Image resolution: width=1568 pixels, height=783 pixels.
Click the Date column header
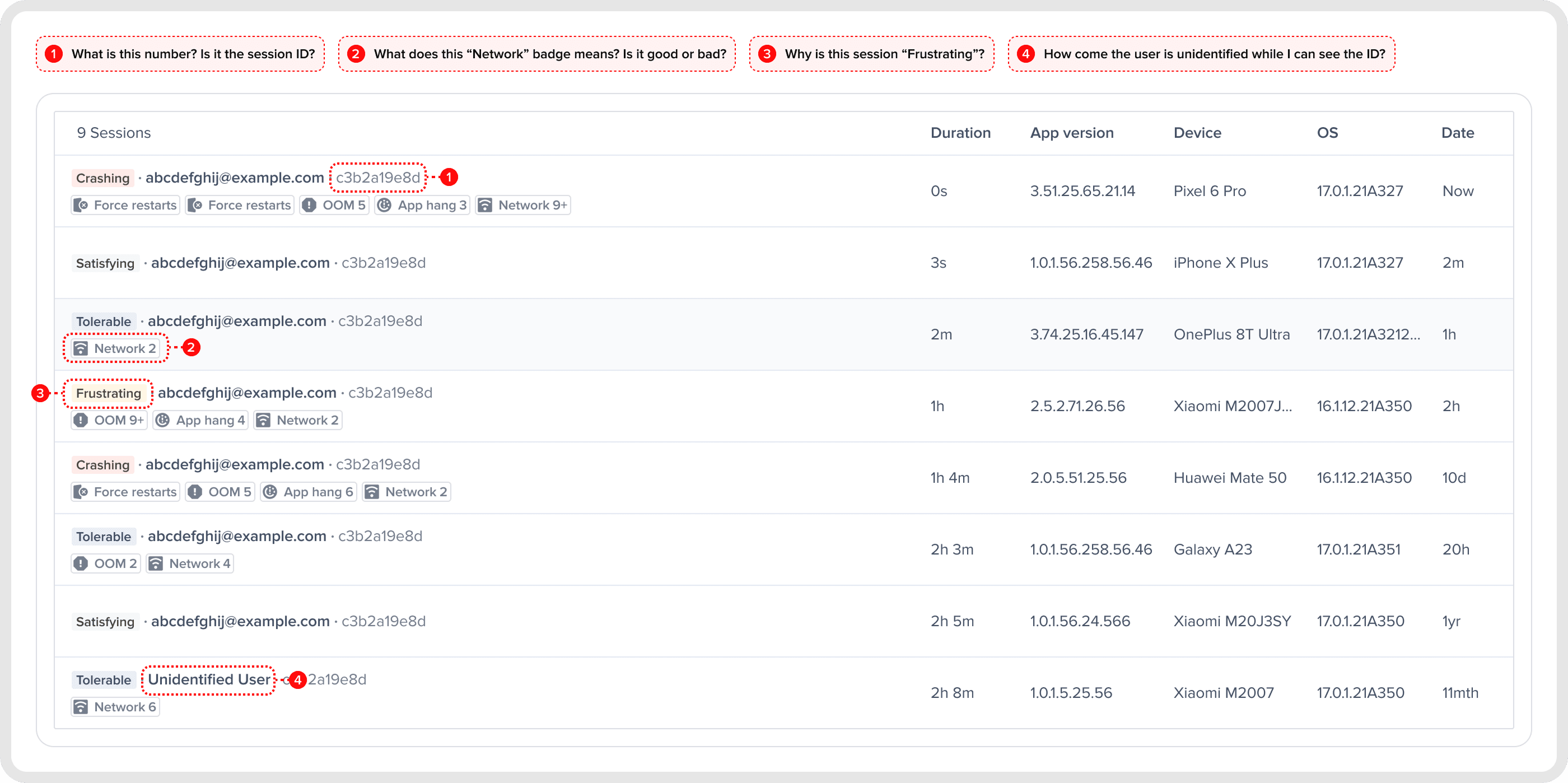(1457, 133)
